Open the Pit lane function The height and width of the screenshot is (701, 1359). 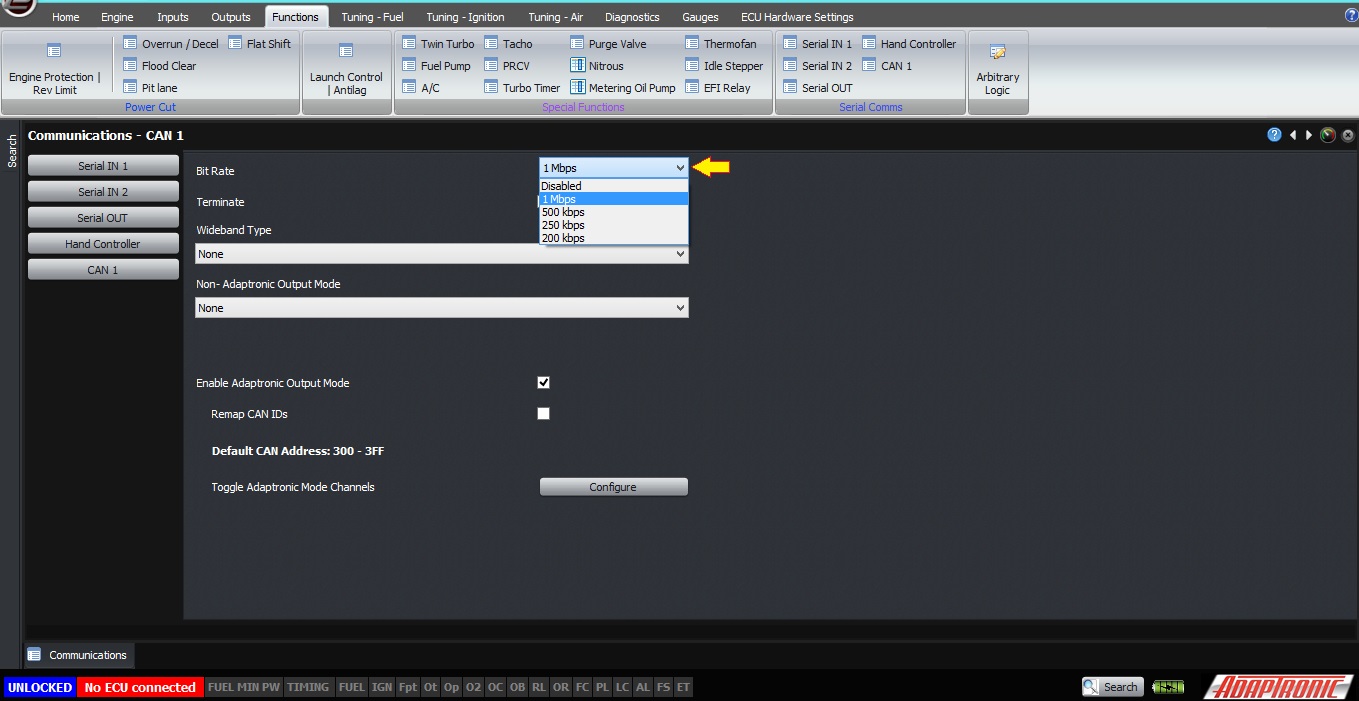pyautogui.click(x=151, y=88)
